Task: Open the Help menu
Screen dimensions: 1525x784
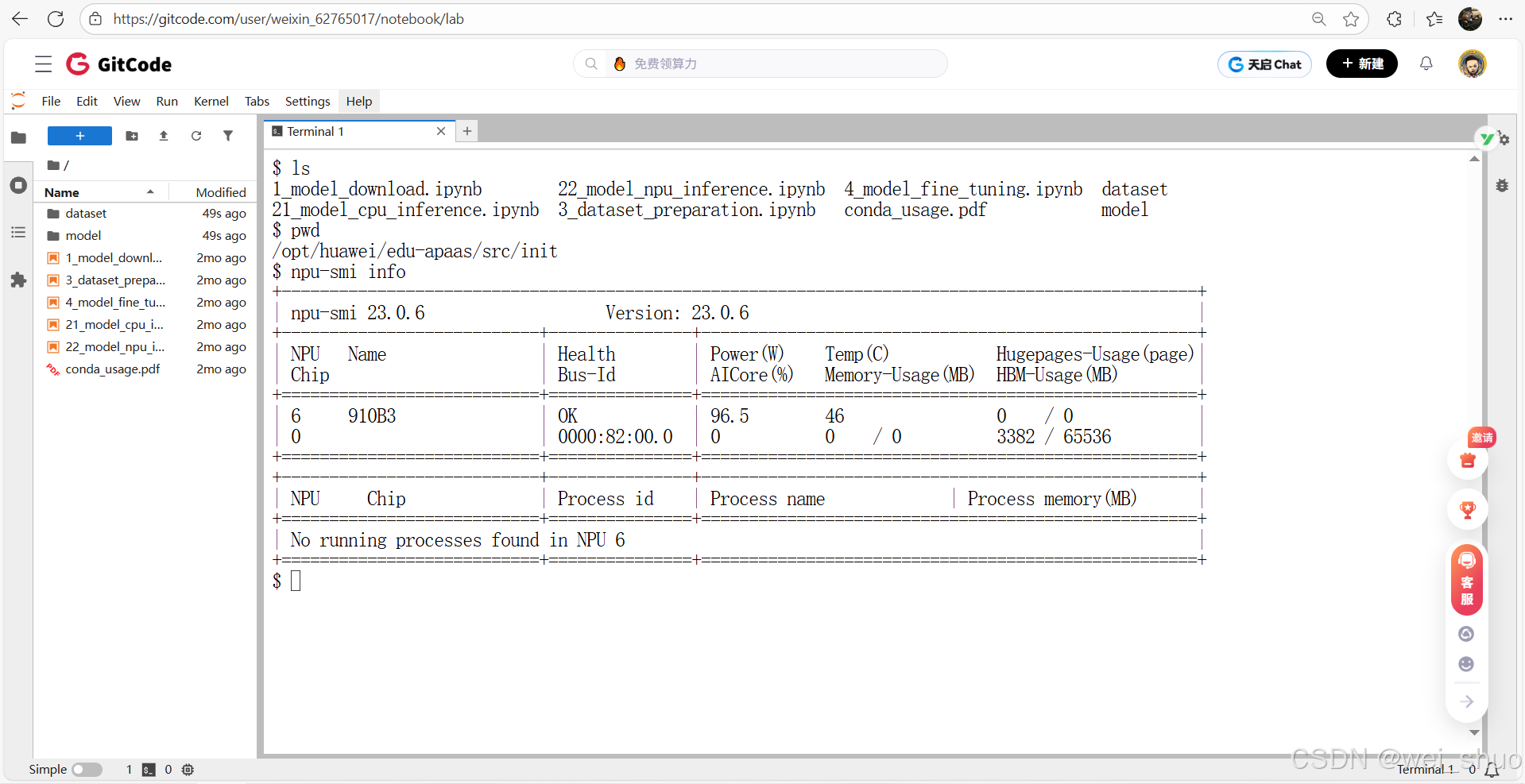Action: pyautogui.click(x=359, y=101)
